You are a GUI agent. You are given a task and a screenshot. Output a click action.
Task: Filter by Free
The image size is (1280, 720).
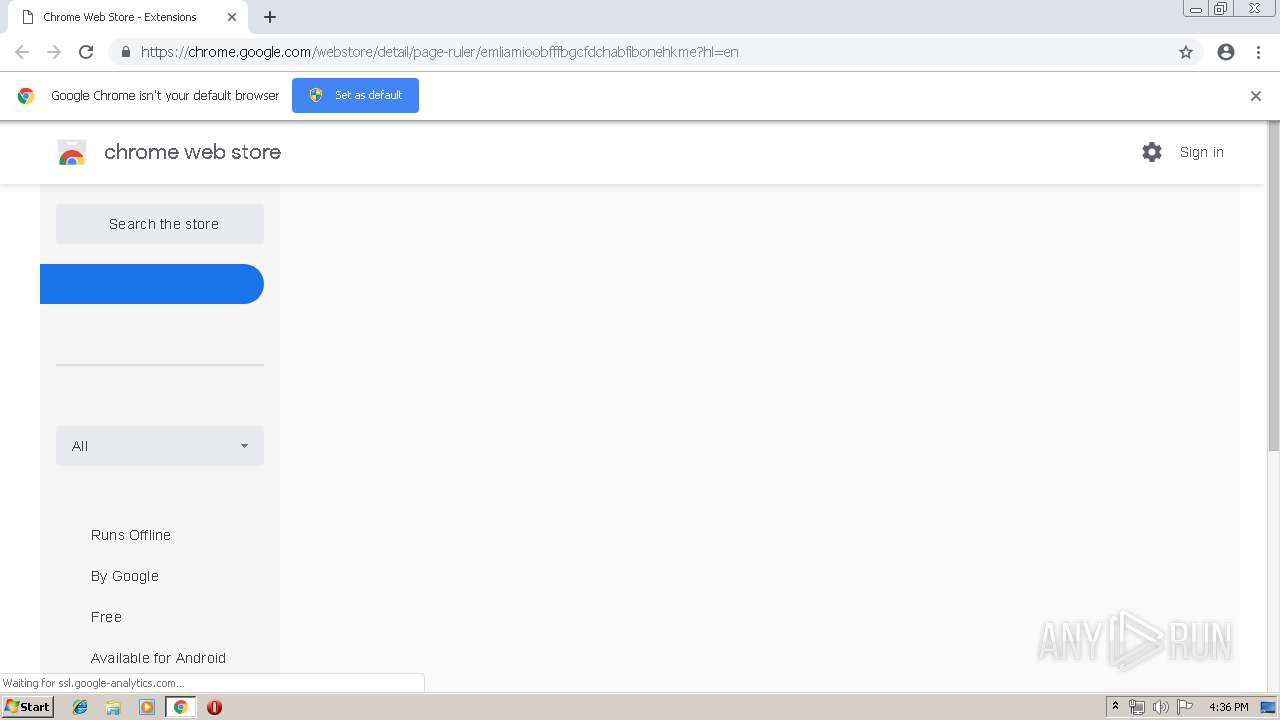coord(106,617)
